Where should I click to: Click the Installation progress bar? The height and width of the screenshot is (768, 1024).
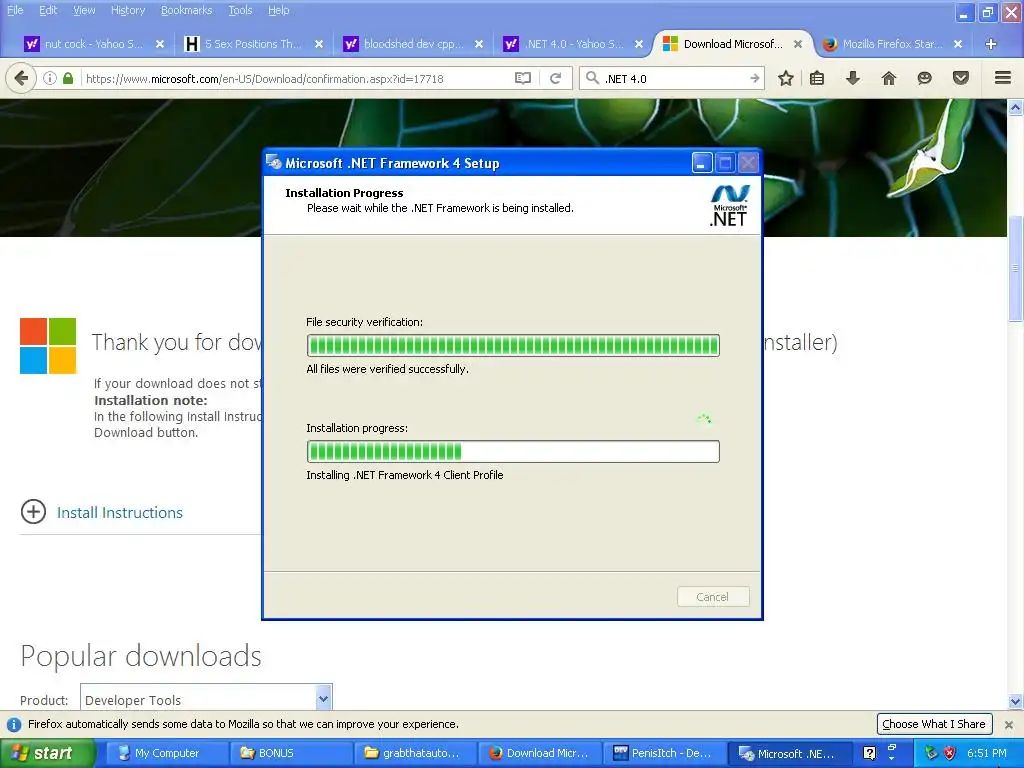[513, 451]
